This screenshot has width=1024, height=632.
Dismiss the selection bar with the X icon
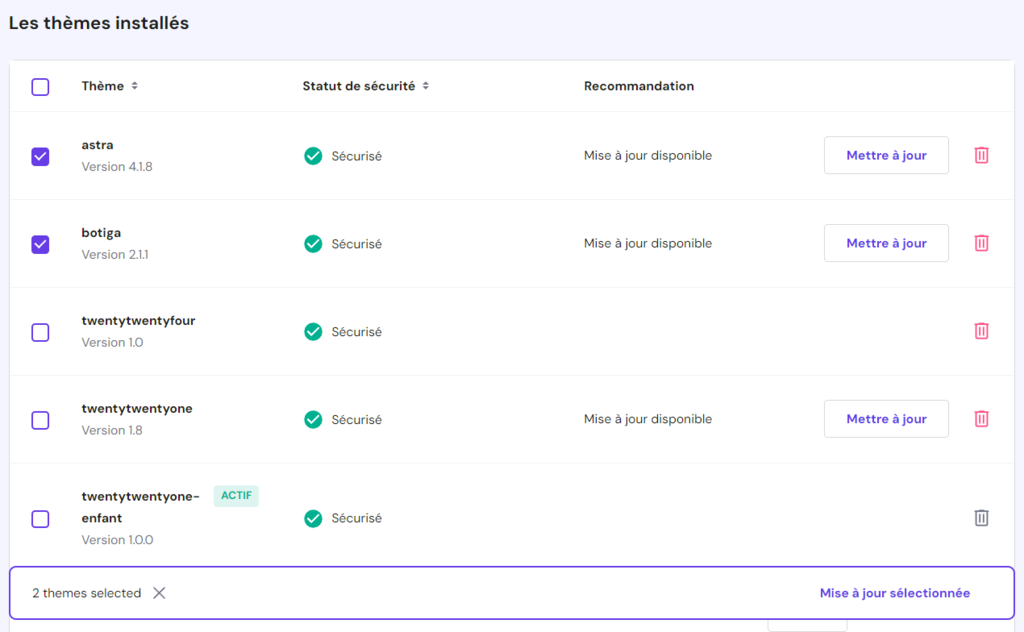point(159,593)
